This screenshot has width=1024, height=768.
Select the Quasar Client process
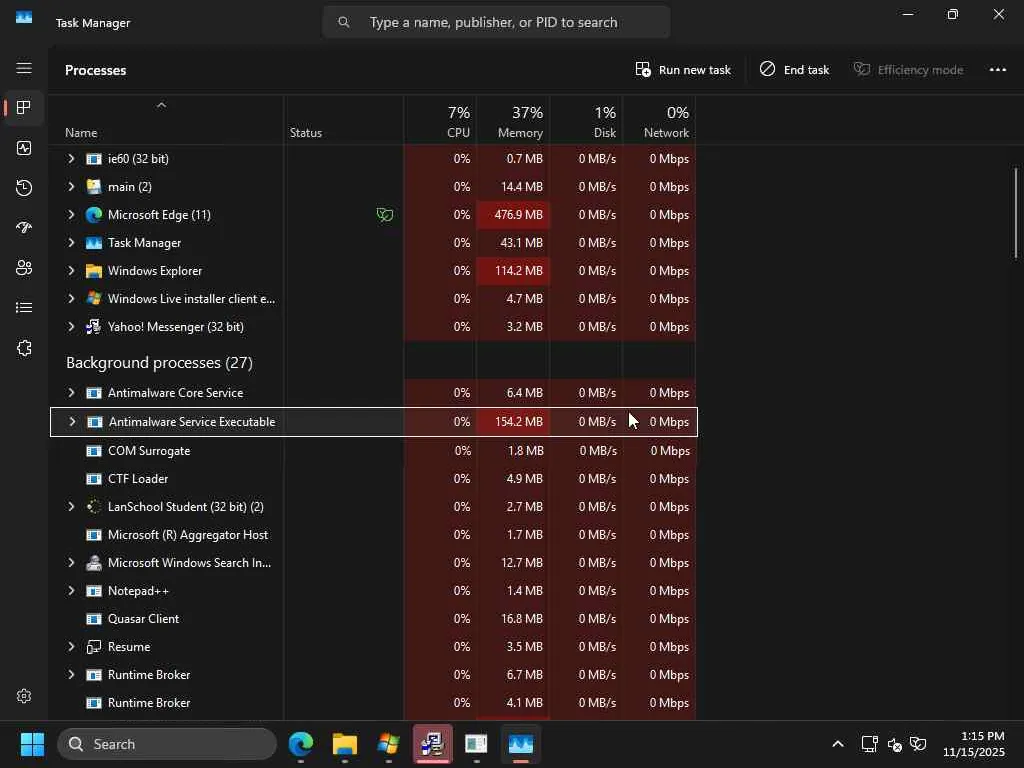[x=374, y=619]
